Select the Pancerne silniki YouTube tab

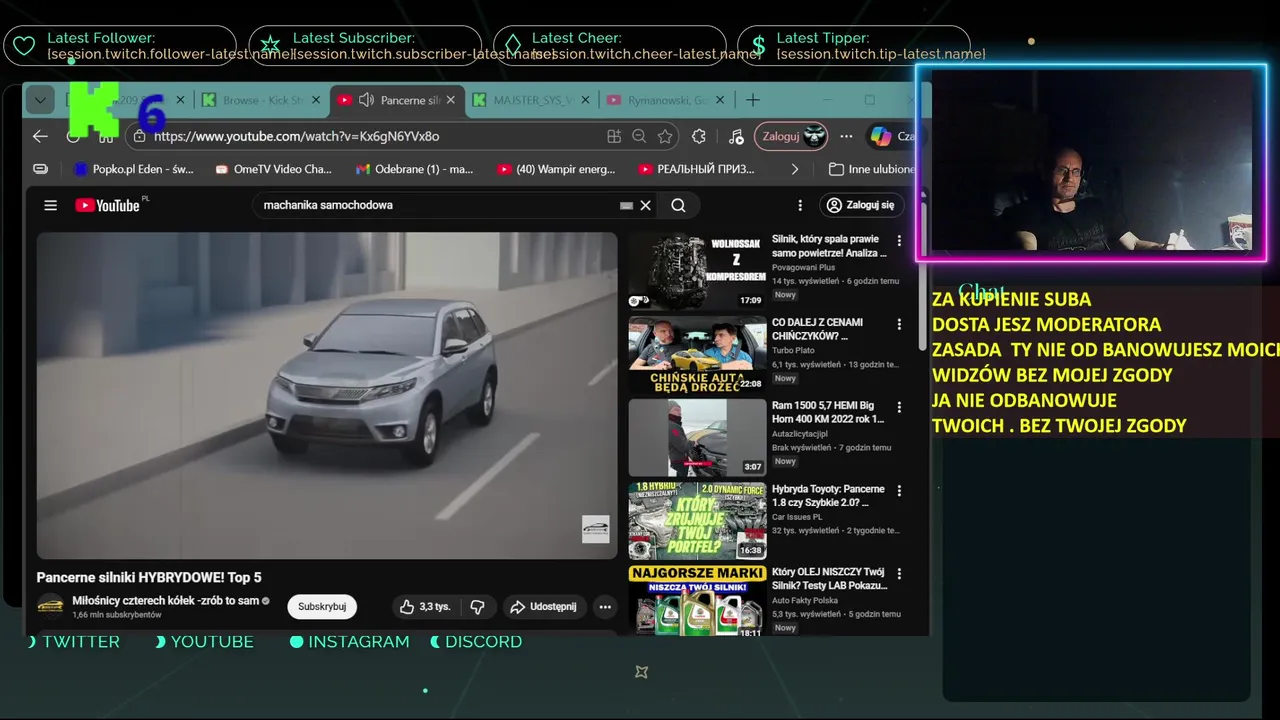tap(395, 100)
